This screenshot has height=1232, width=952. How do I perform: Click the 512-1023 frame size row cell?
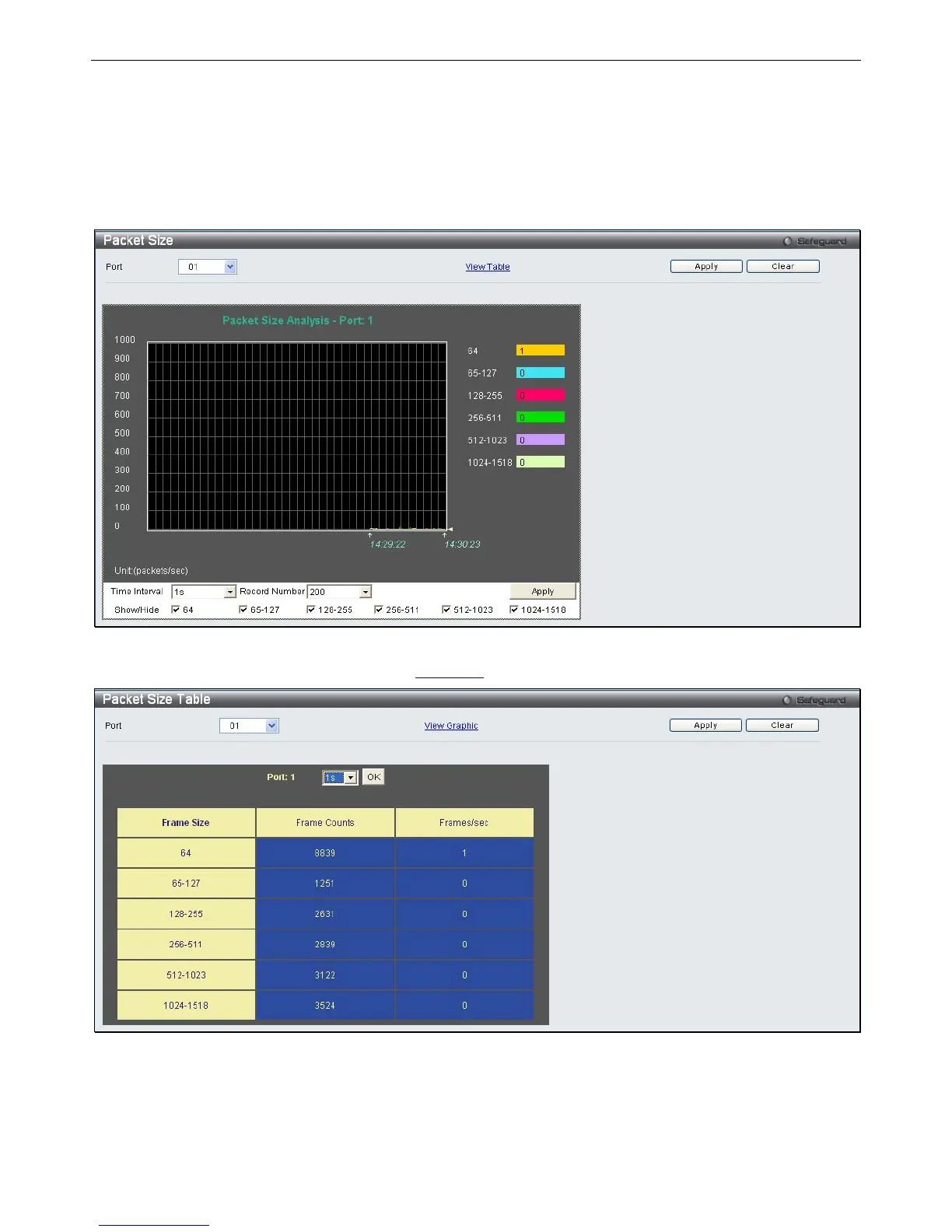pos(186,975)
